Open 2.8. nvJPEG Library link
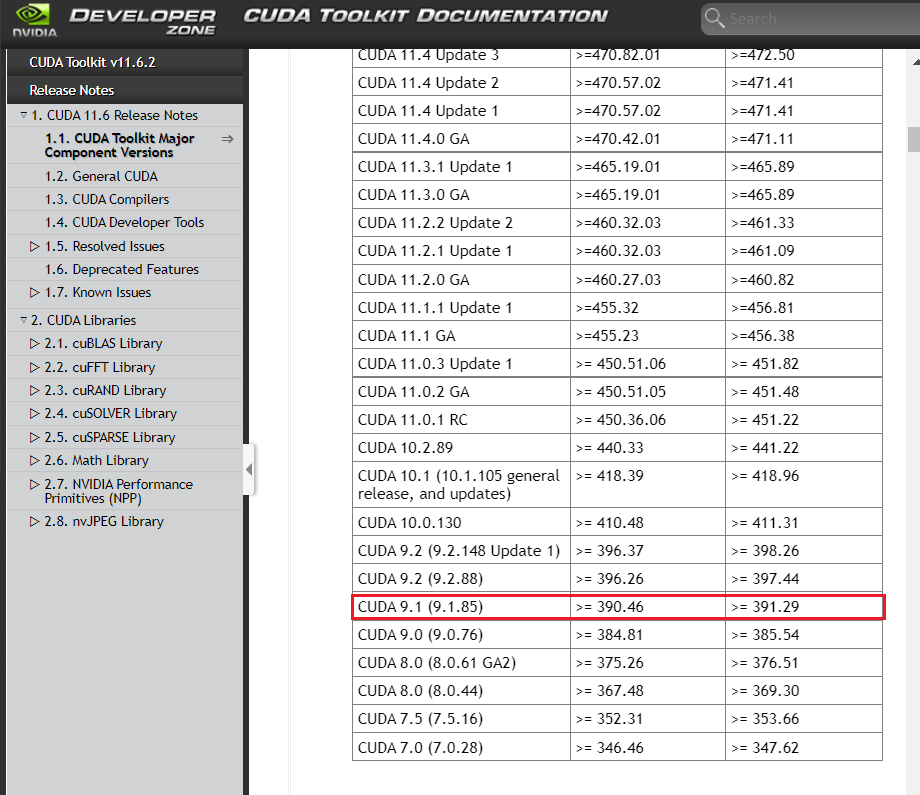Viewport: 920px width, 795px height. click(x=104, y=522)
